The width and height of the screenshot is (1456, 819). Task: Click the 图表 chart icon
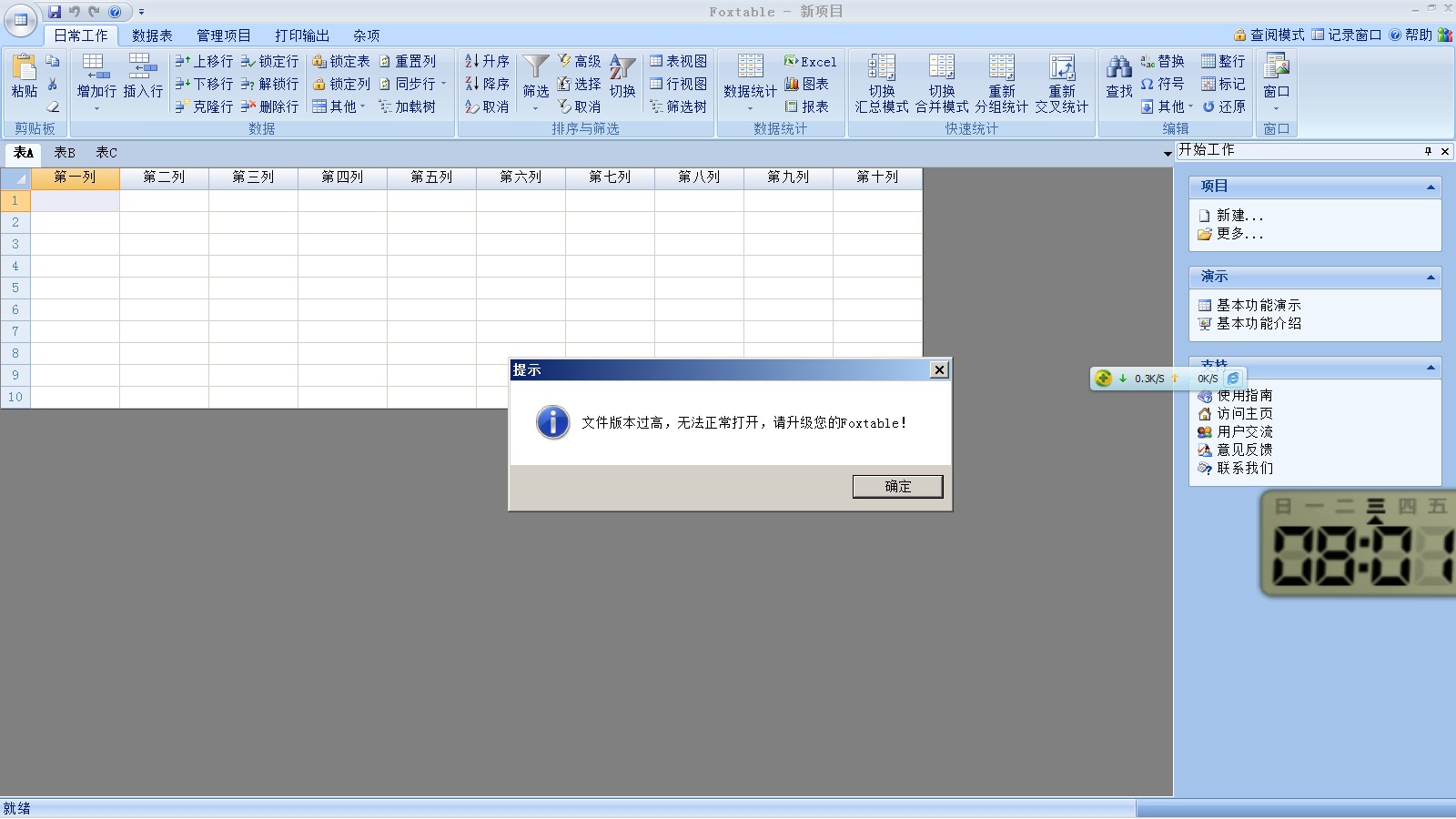tap(806, 84)
